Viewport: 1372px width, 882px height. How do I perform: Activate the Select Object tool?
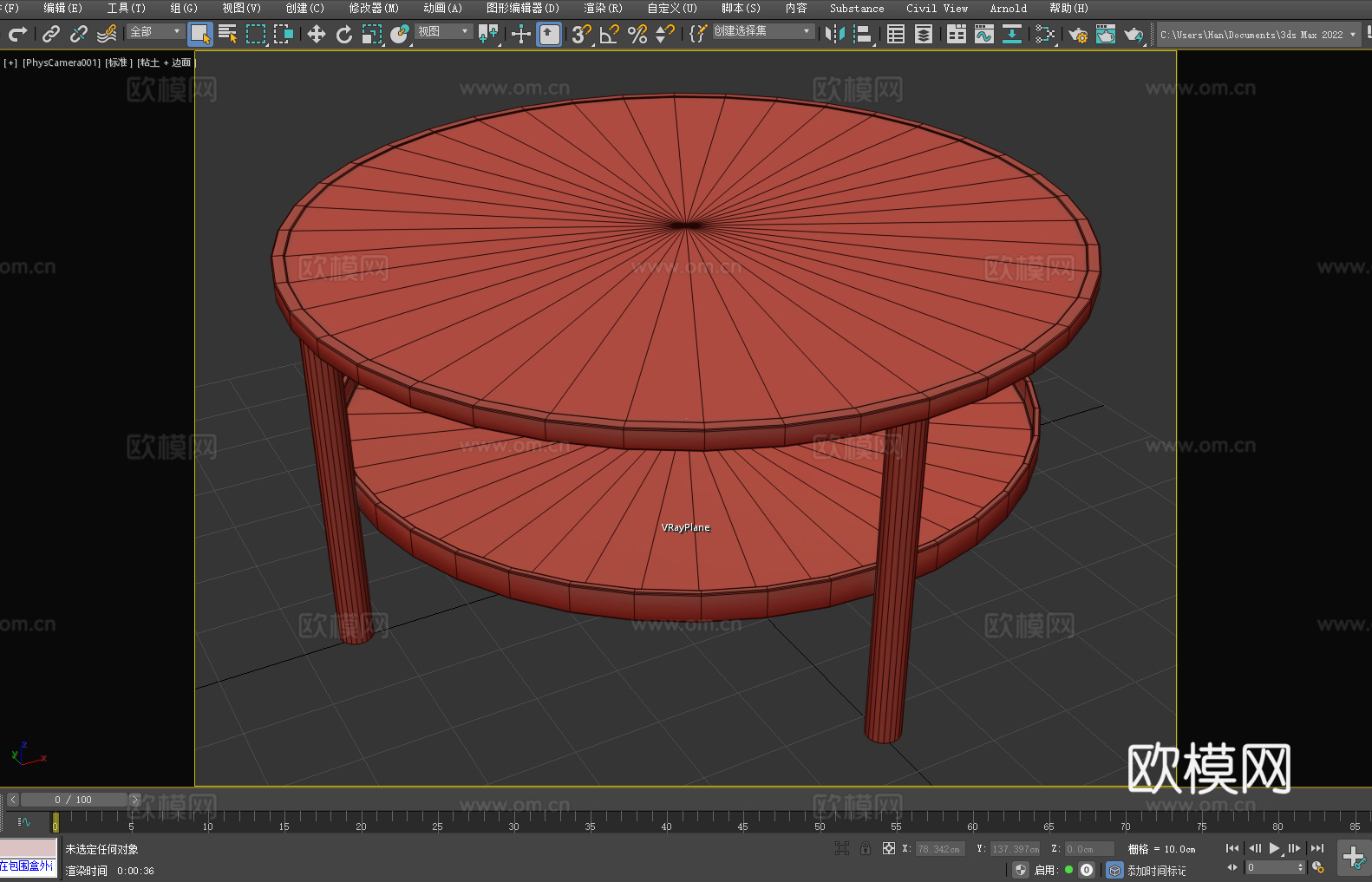(200, 34)
